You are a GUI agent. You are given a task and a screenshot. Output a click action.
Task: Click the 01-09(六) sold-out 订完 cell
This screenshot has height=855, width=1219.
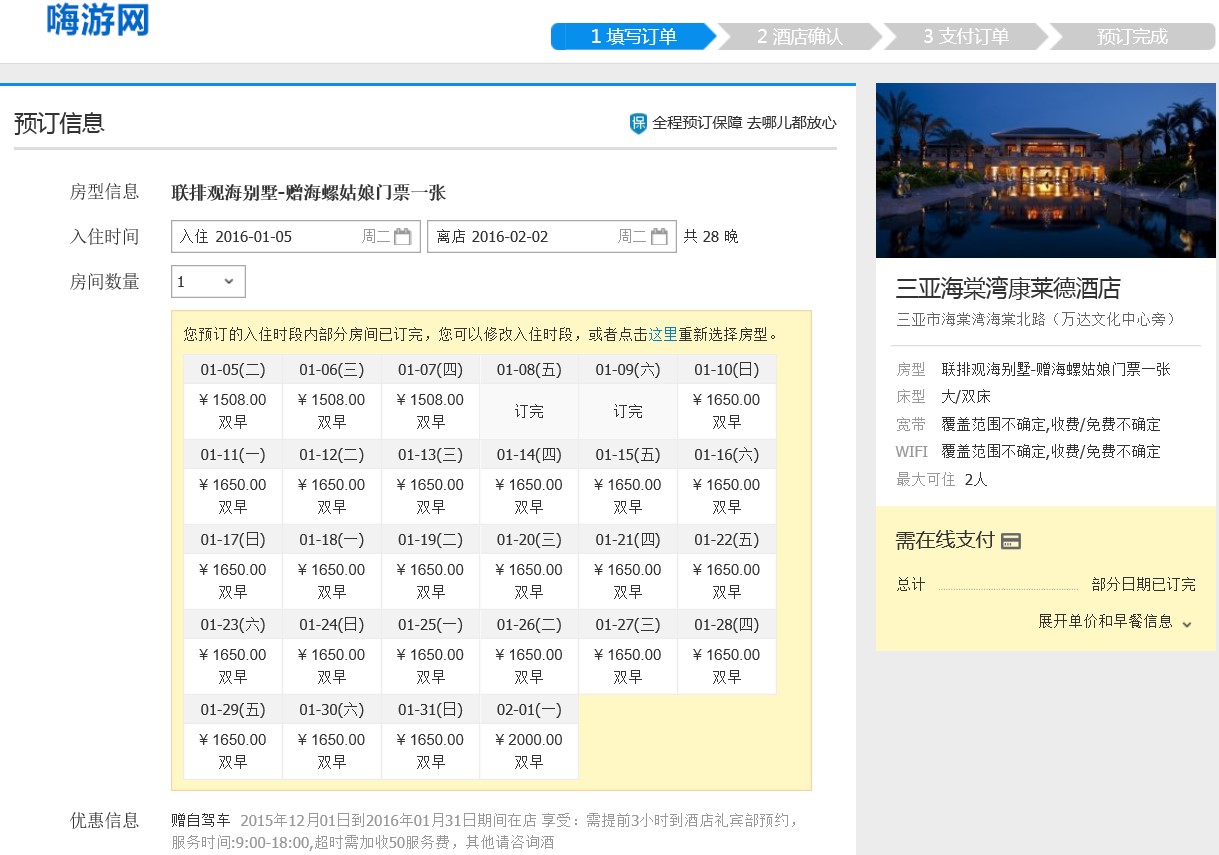(628, 411)
